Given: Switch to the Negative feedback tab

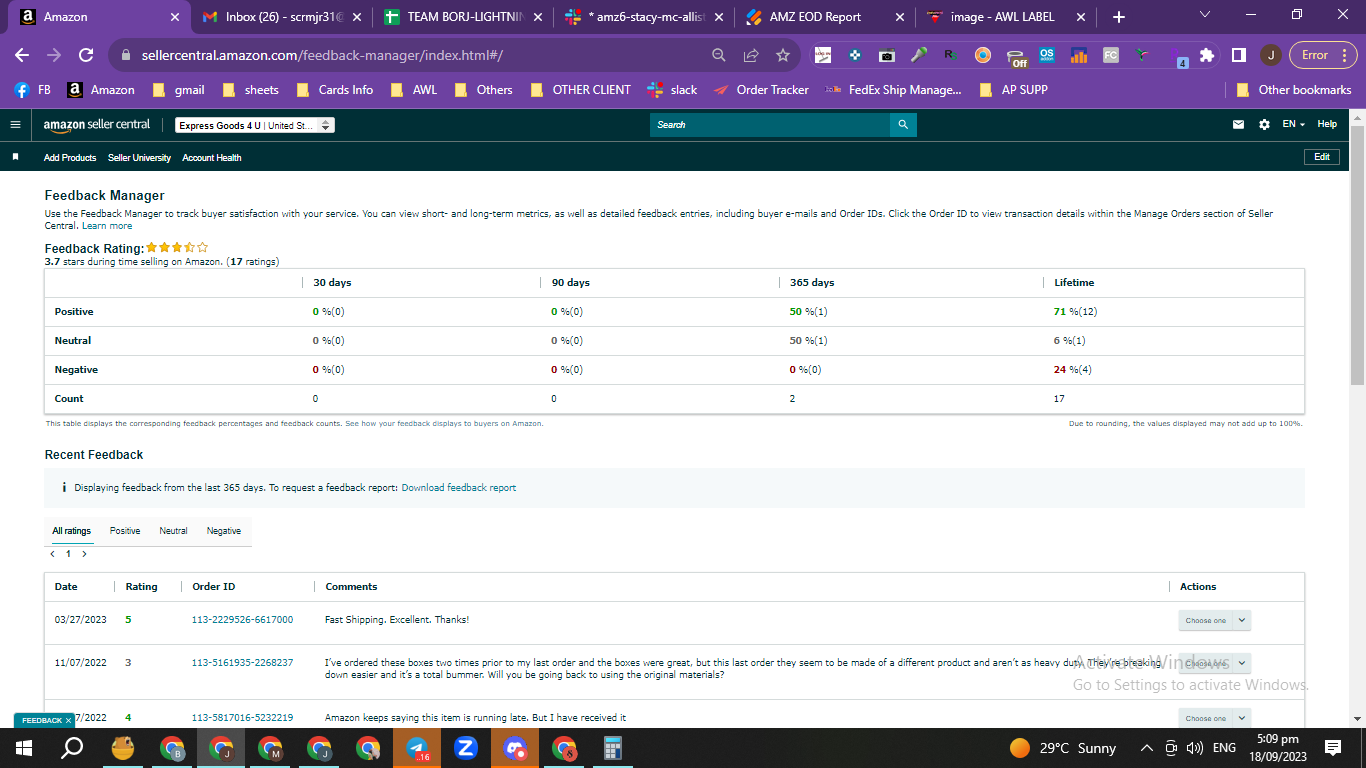Looking at the screenshot, I should [224, 531].
